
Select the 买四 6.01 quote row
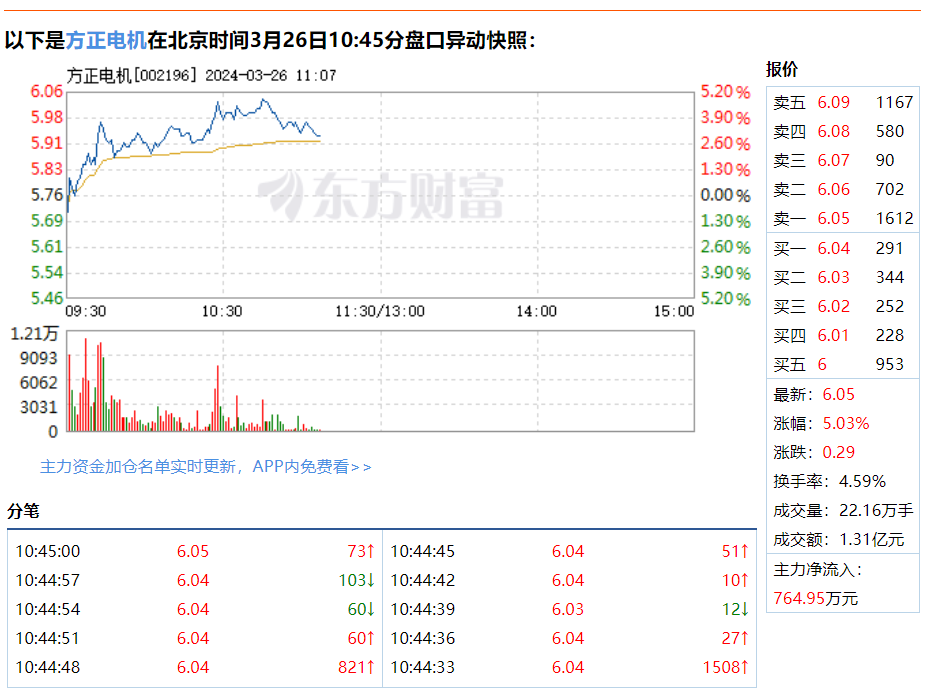[x=843, y=335]
